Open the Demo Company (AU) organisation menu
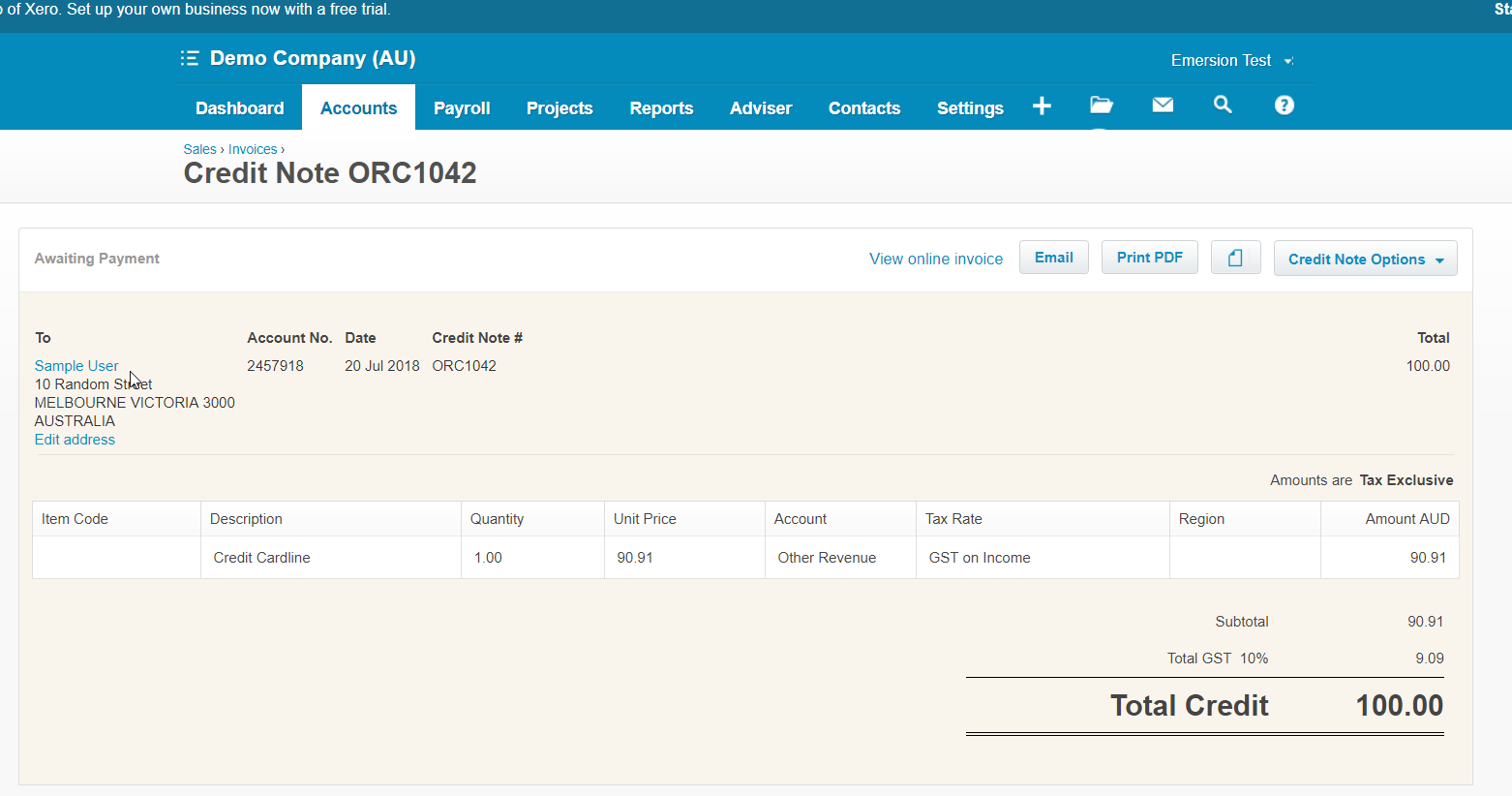This screenshot has height=796, width=1512. coord(313,59)
